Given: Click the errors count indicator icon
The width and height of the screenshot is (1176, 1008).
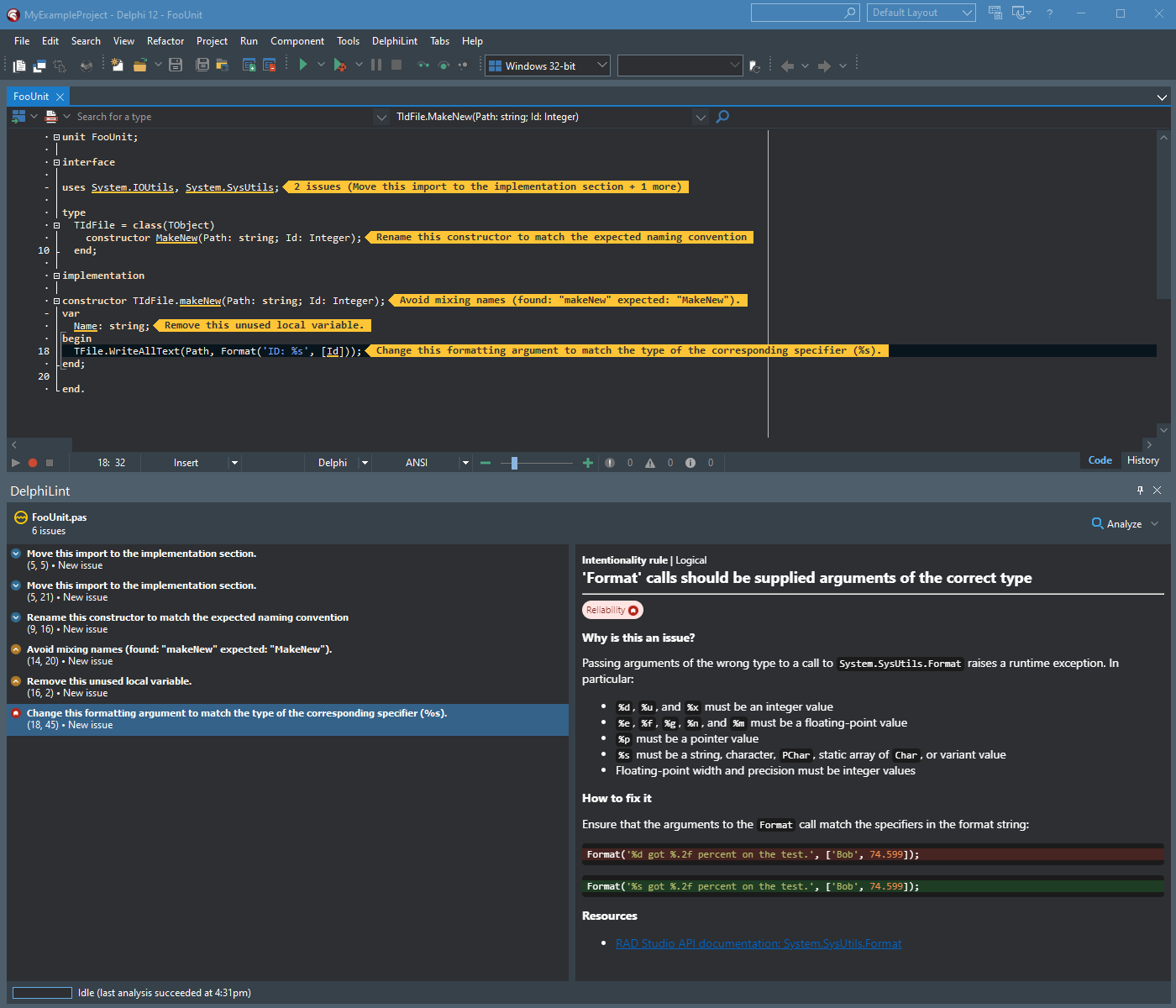Looking at the screenshot, I should coord(610,463).
